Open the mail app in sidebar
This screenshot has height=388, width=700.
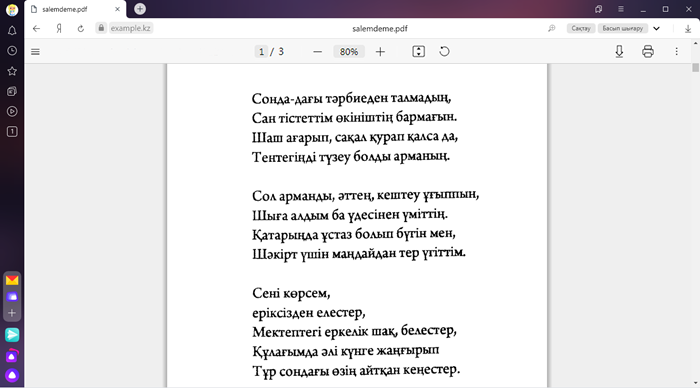point(12,280)
